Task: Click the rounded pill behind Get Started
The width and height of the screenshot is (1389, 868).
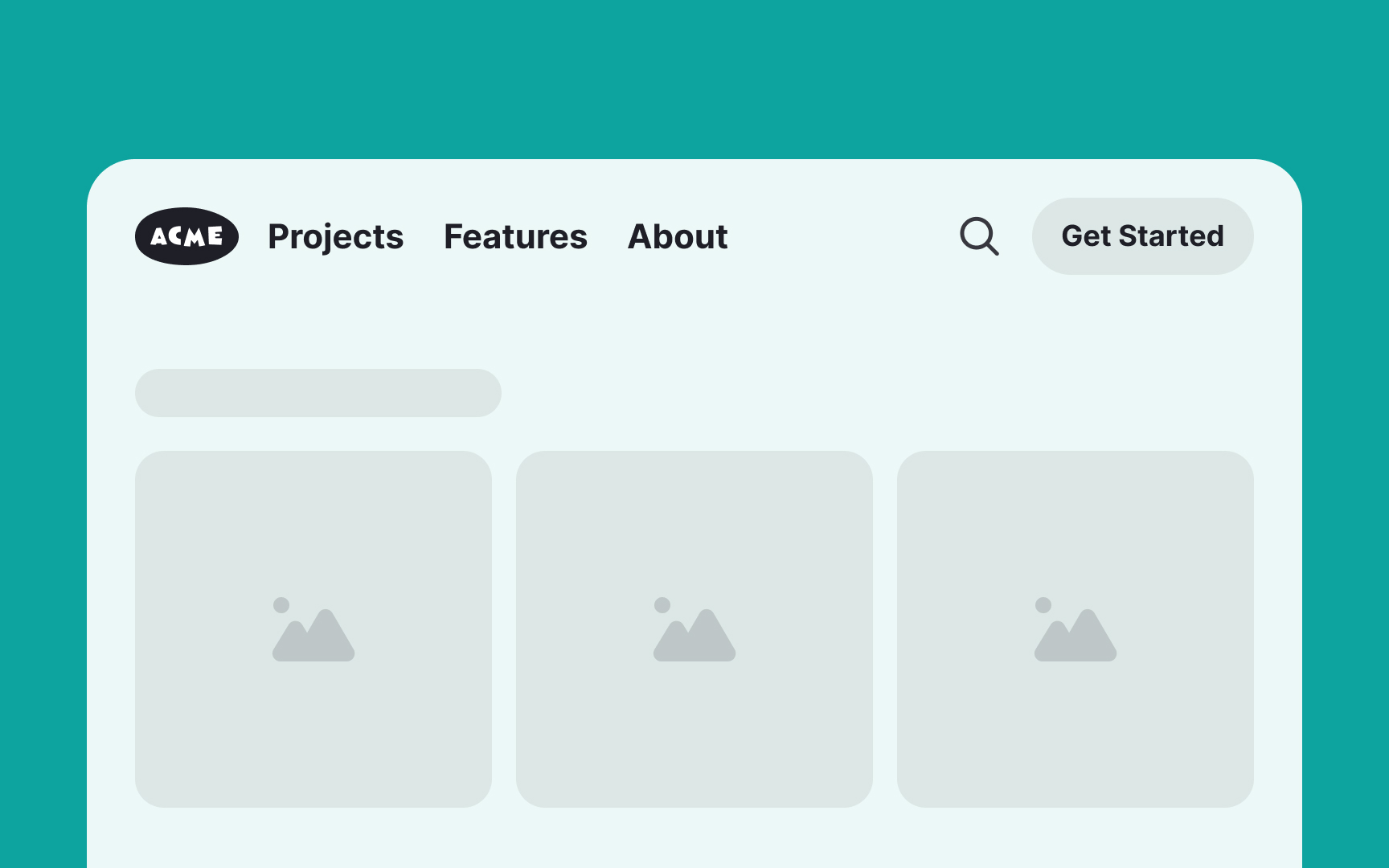Action: point(1142,236)
